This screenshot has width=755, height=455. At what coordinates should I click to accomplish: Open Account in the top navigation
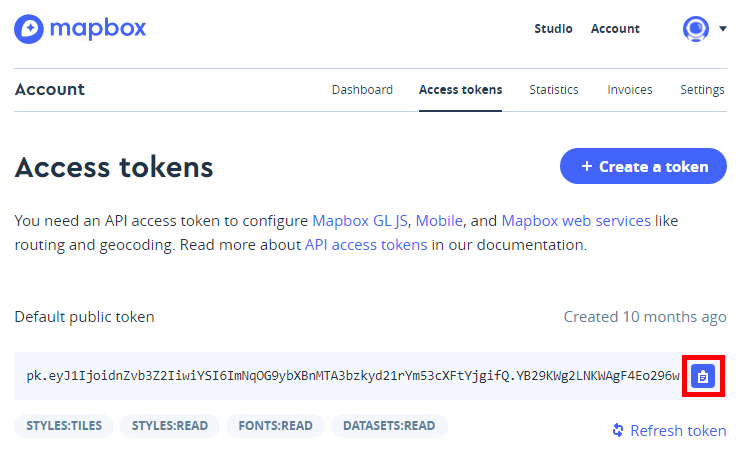point(615,29)
